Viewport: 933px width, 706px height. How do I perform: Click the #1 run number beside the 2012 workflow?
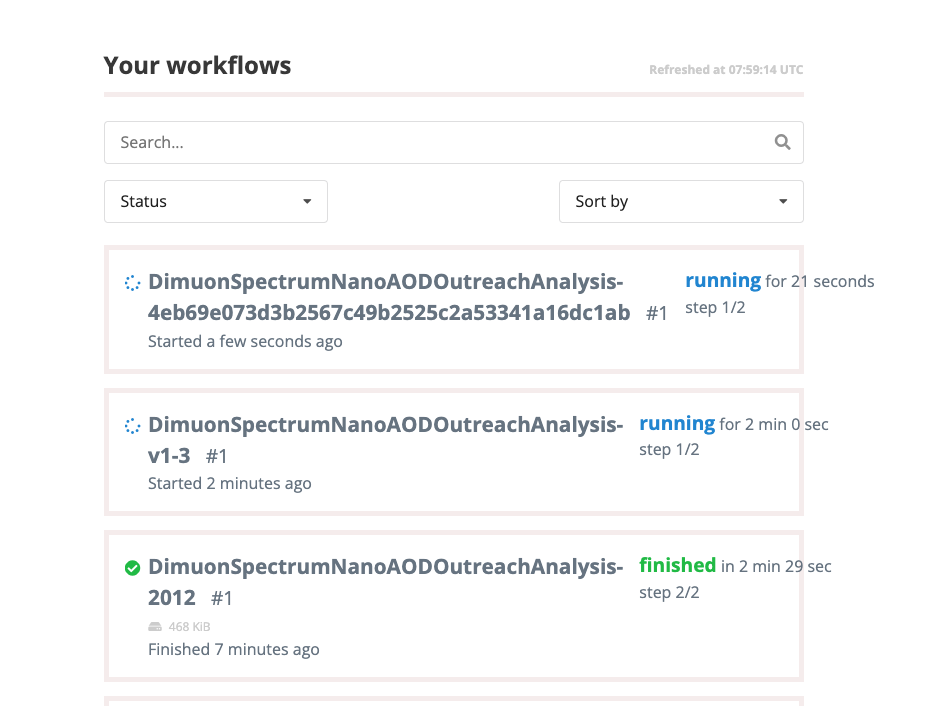221,598
